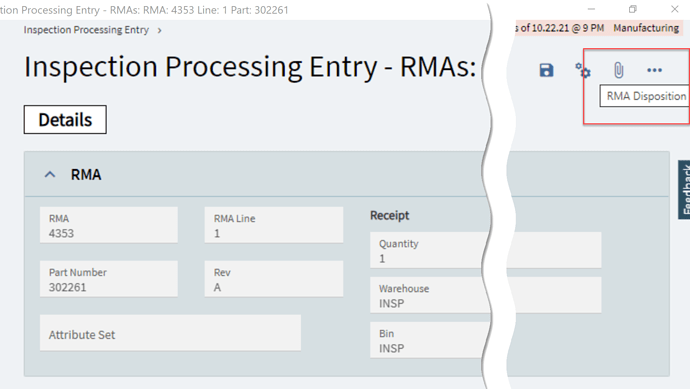The height and width of the screenshot is (389, 690).
Task: Open the Feedback side tab
Action: (x=684, y=189)
